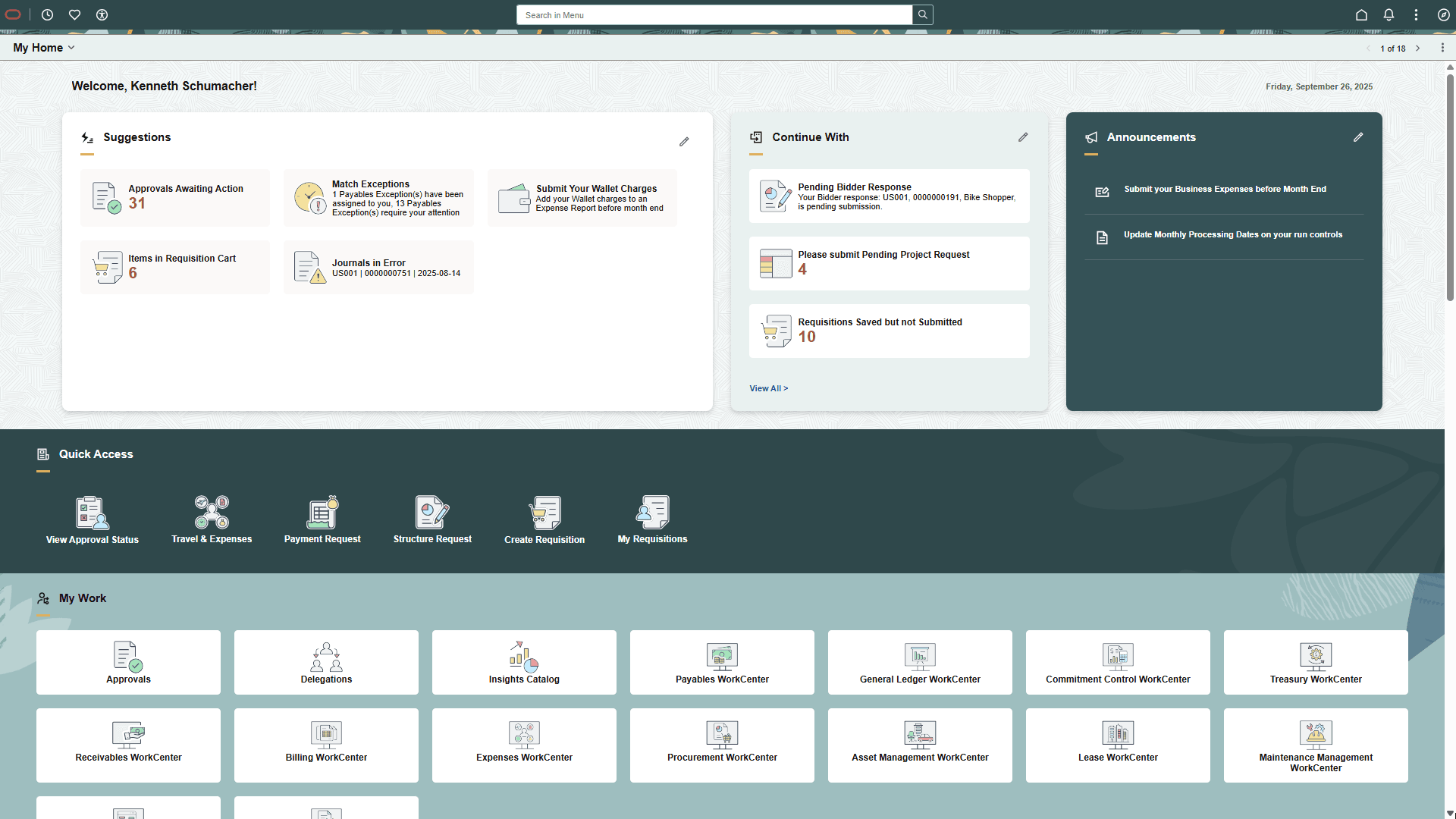Open notifications with the bell icon
This screenshot has width=1456, height=819.
(1389, 14)
